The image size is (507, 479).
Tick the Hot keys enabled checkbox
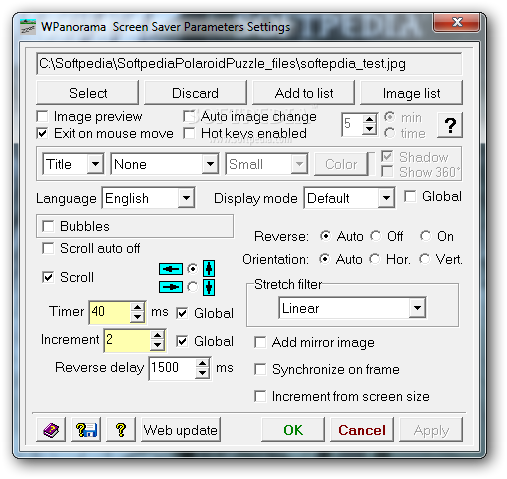coord(189,134)
